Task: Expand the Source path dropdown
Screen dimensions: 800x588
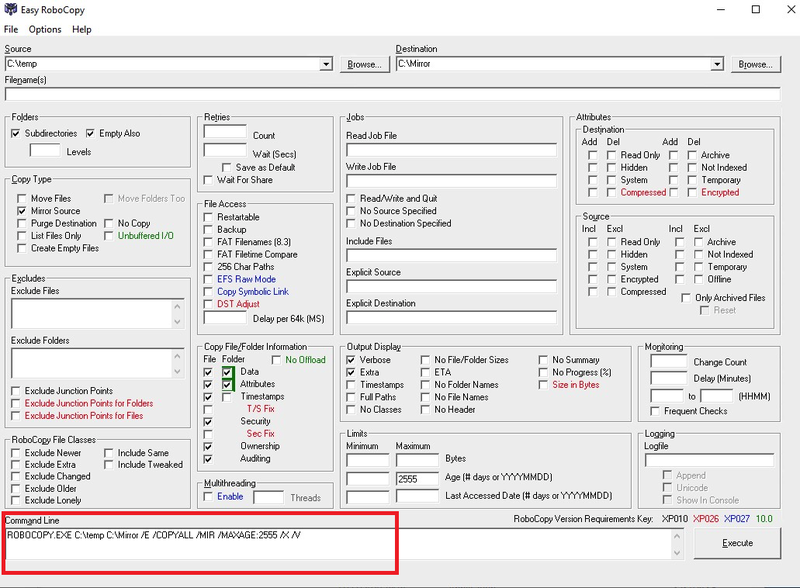Action: pos(325,63)
